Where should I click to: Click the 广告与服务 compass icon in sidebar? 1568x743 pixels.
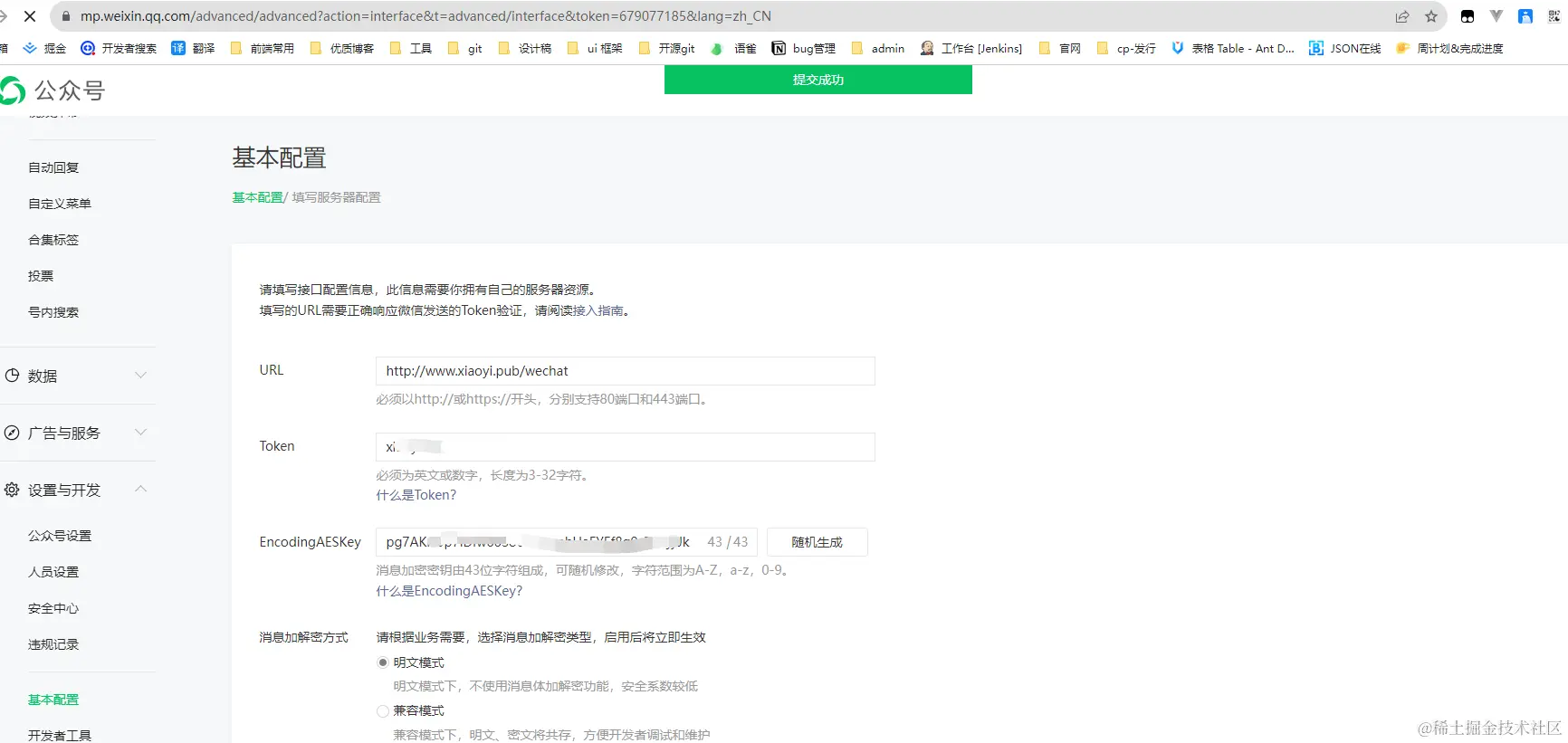click(13, 433)
